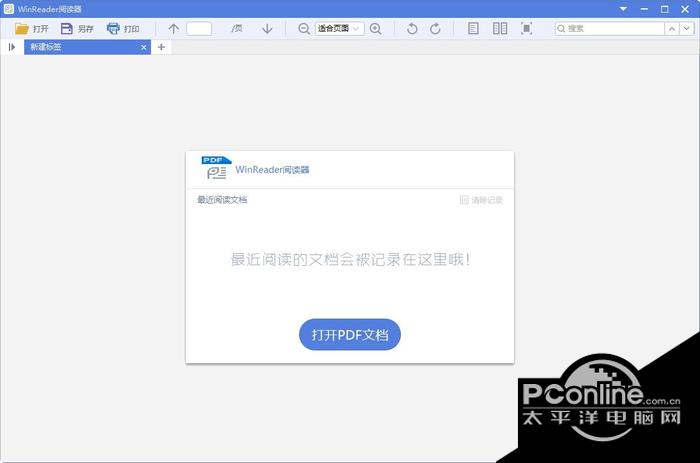The width and height of the screenshot is (700, 463).
Task: Click the 搜索 search input field
Action: pyautogui.click(x=610, y=29)
